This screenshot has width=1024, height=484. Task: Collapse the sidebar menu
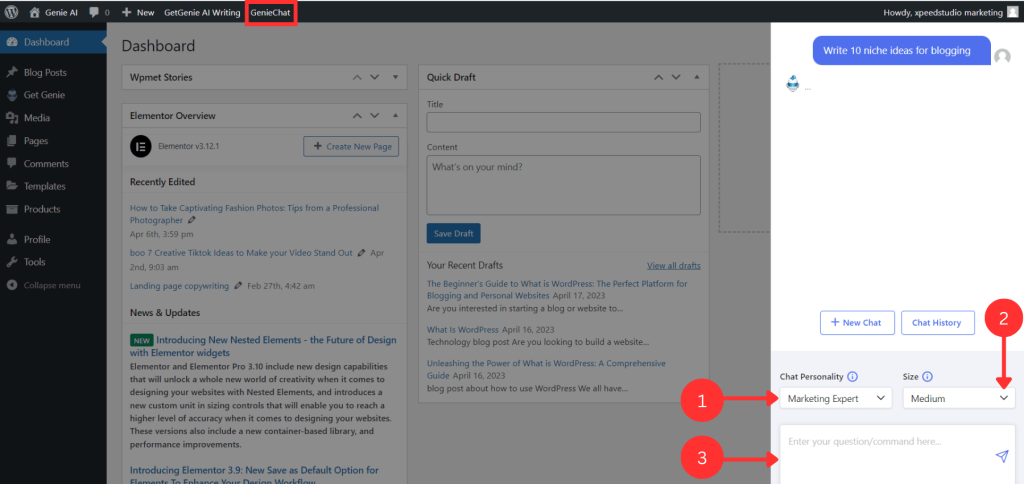click(x=54, y=285)
